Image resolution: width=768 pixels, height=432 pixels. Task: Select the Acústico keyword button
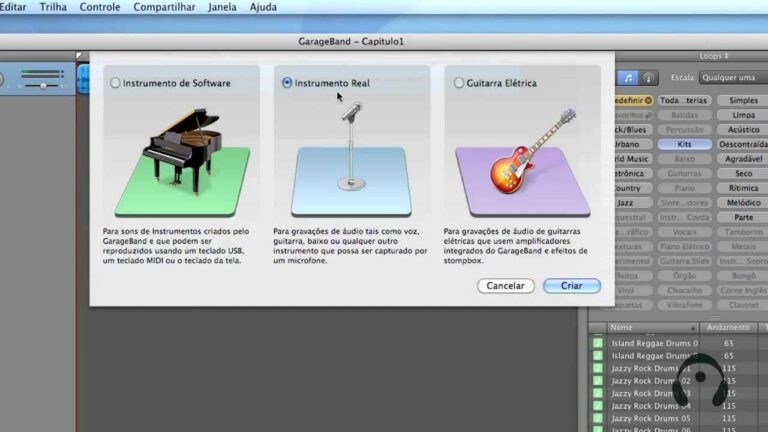point(743,130)
